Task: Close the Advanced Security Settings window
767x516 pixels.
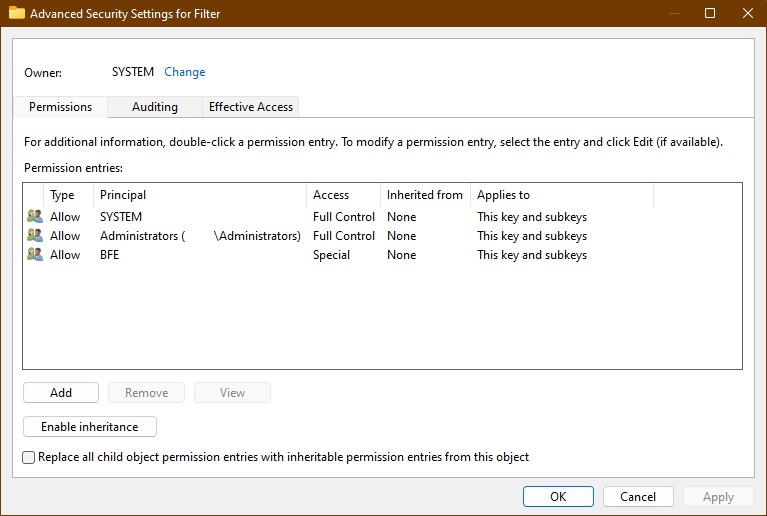Action: click(747, 13)
